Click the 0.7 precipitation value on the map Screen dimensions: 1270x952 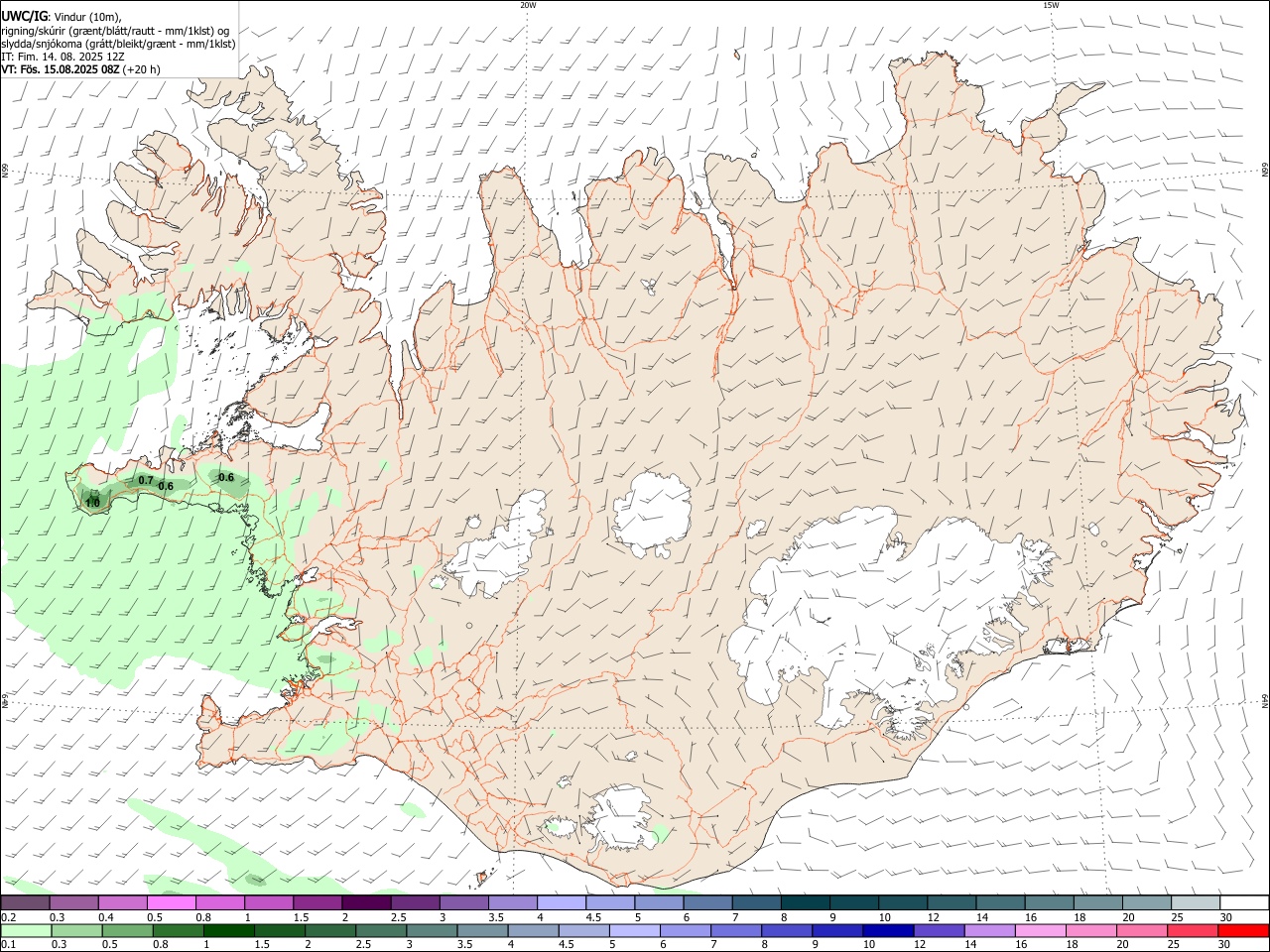[x=146, y=481]
